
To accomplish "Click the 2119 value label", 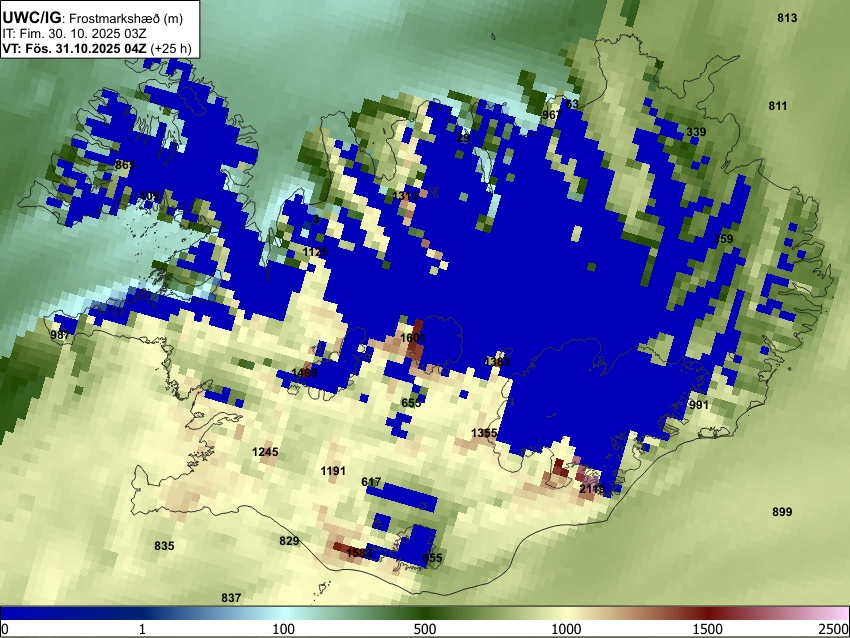I will [x=591, y=489].
